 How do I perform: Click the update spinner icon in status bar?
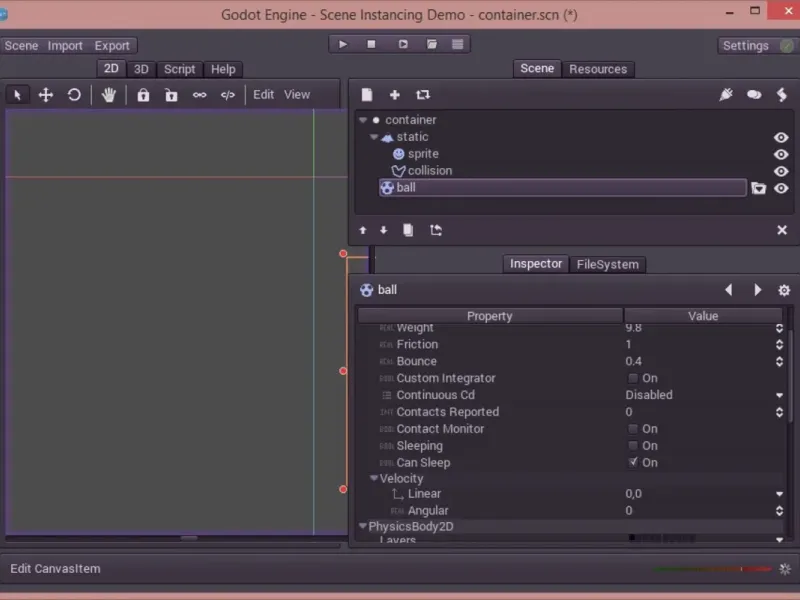[785, 568]
